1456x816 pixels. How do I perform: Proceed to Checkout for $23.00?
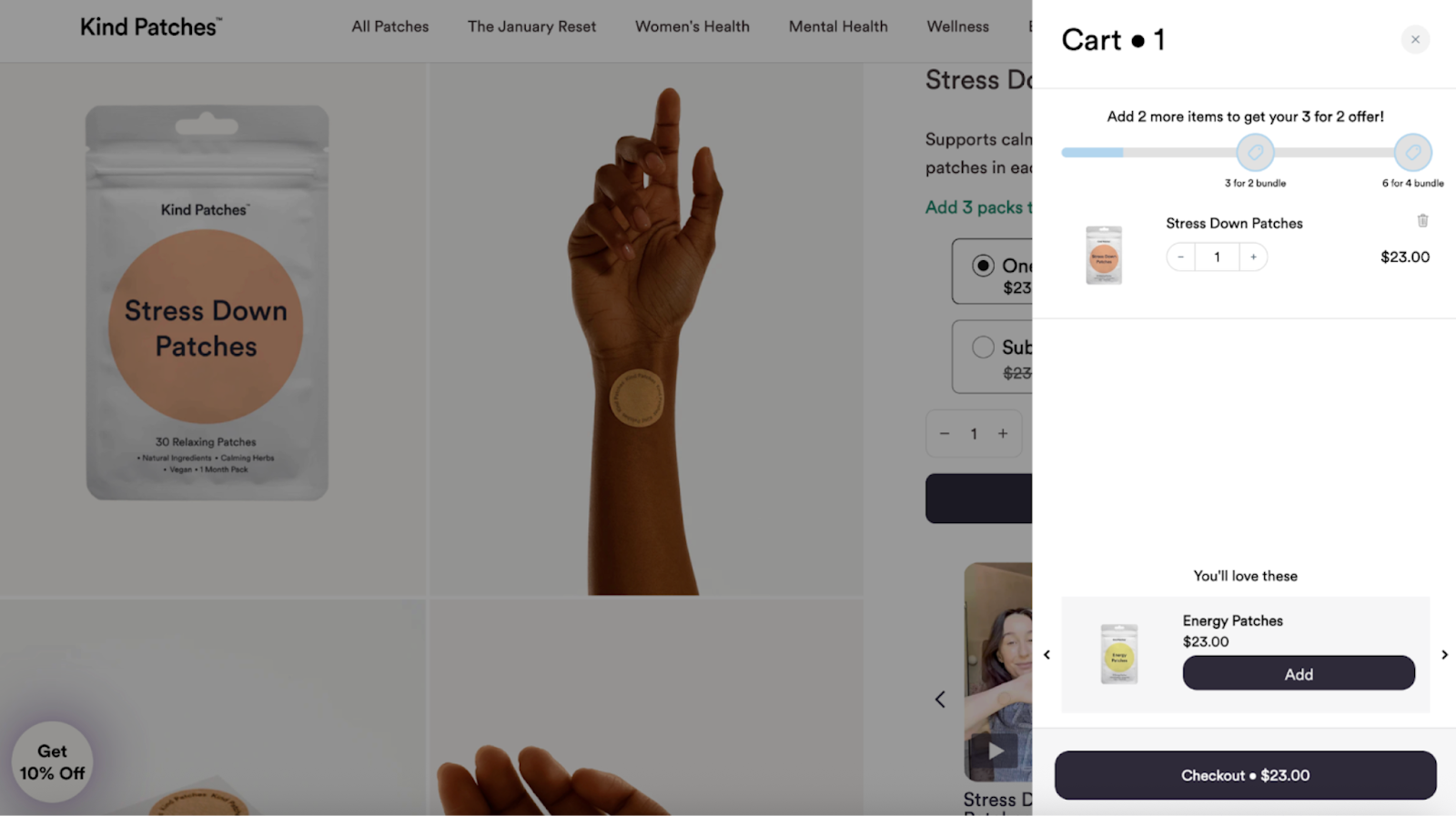coord(1245,775)
